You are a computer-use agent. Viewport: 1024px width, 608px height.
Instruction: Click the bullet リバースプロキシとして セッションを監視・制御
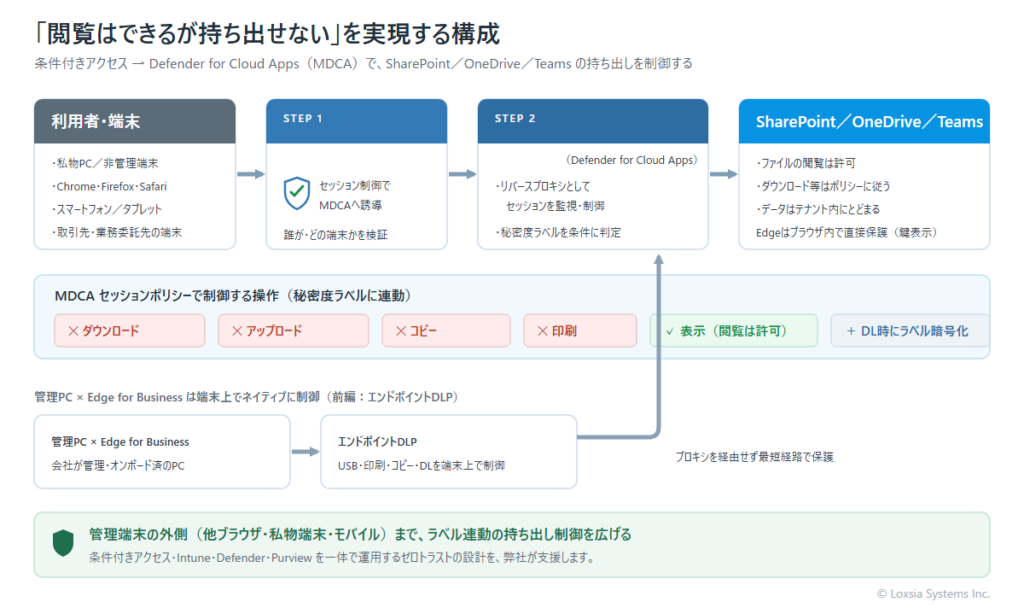[550, 196]
